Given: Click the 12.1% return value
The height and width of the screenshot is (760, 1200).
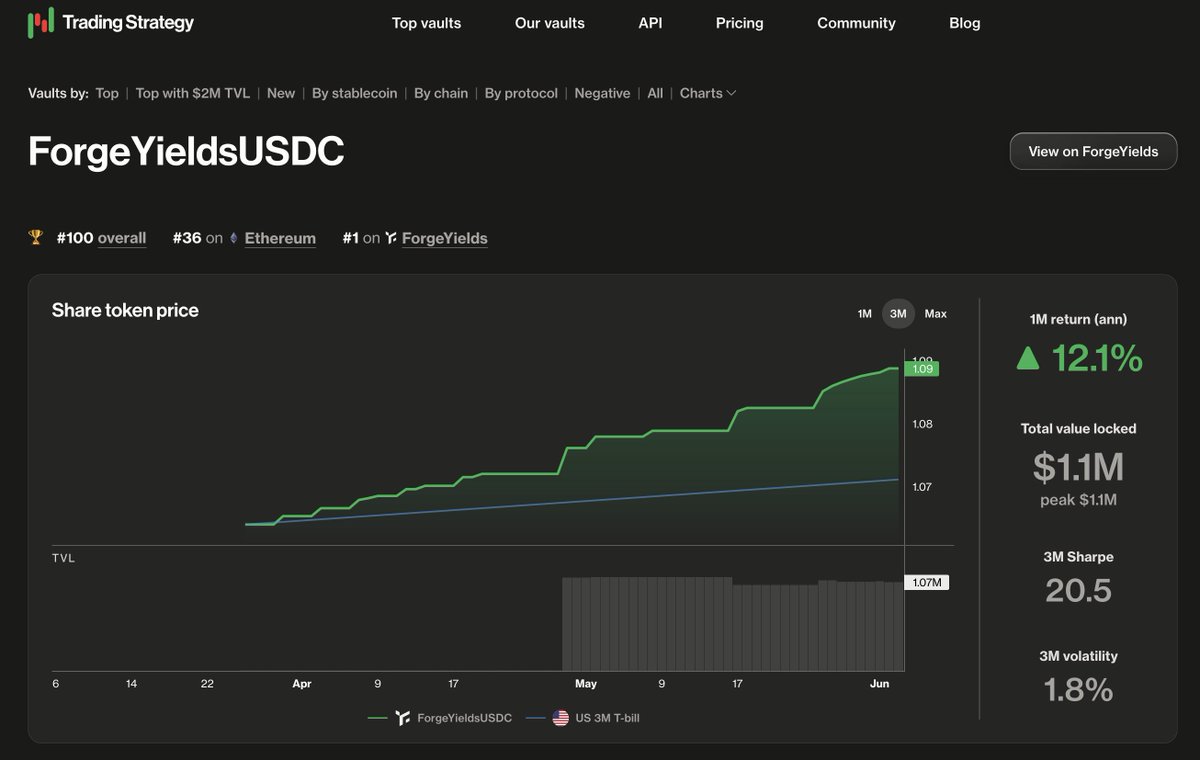Looking at the screenshot, I should coord(1097,358).
